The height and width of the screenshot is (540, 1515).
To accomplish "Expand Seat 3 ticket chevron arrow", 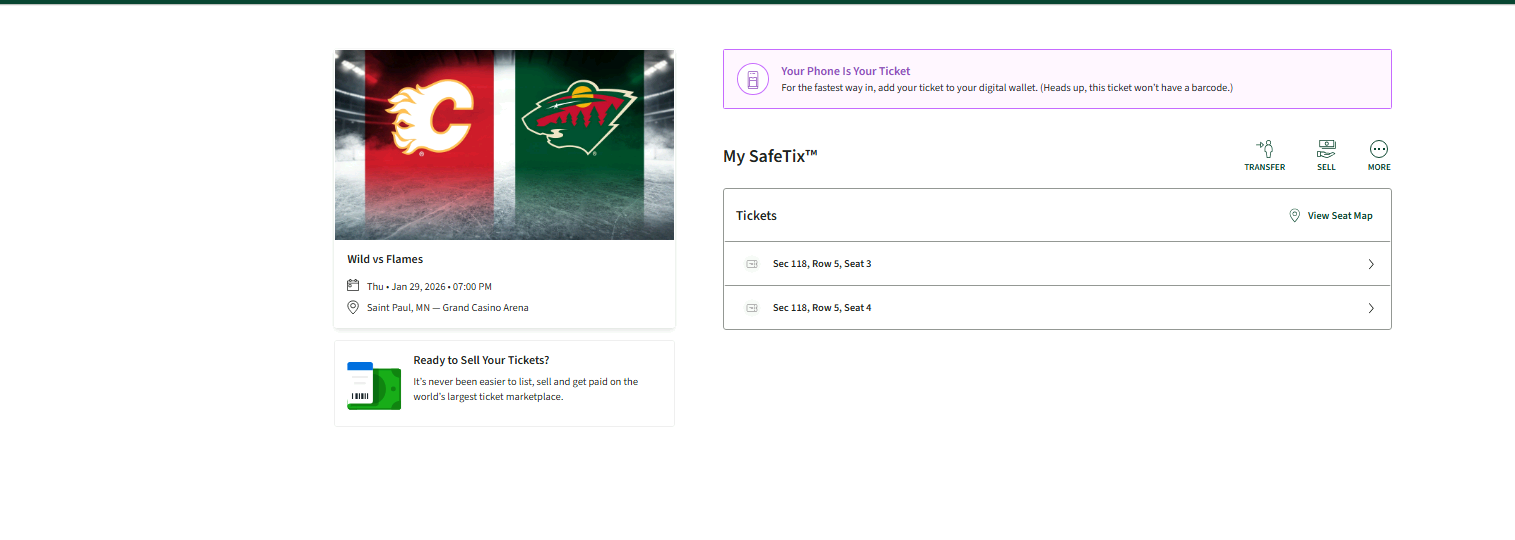I will click(1371, 264).
